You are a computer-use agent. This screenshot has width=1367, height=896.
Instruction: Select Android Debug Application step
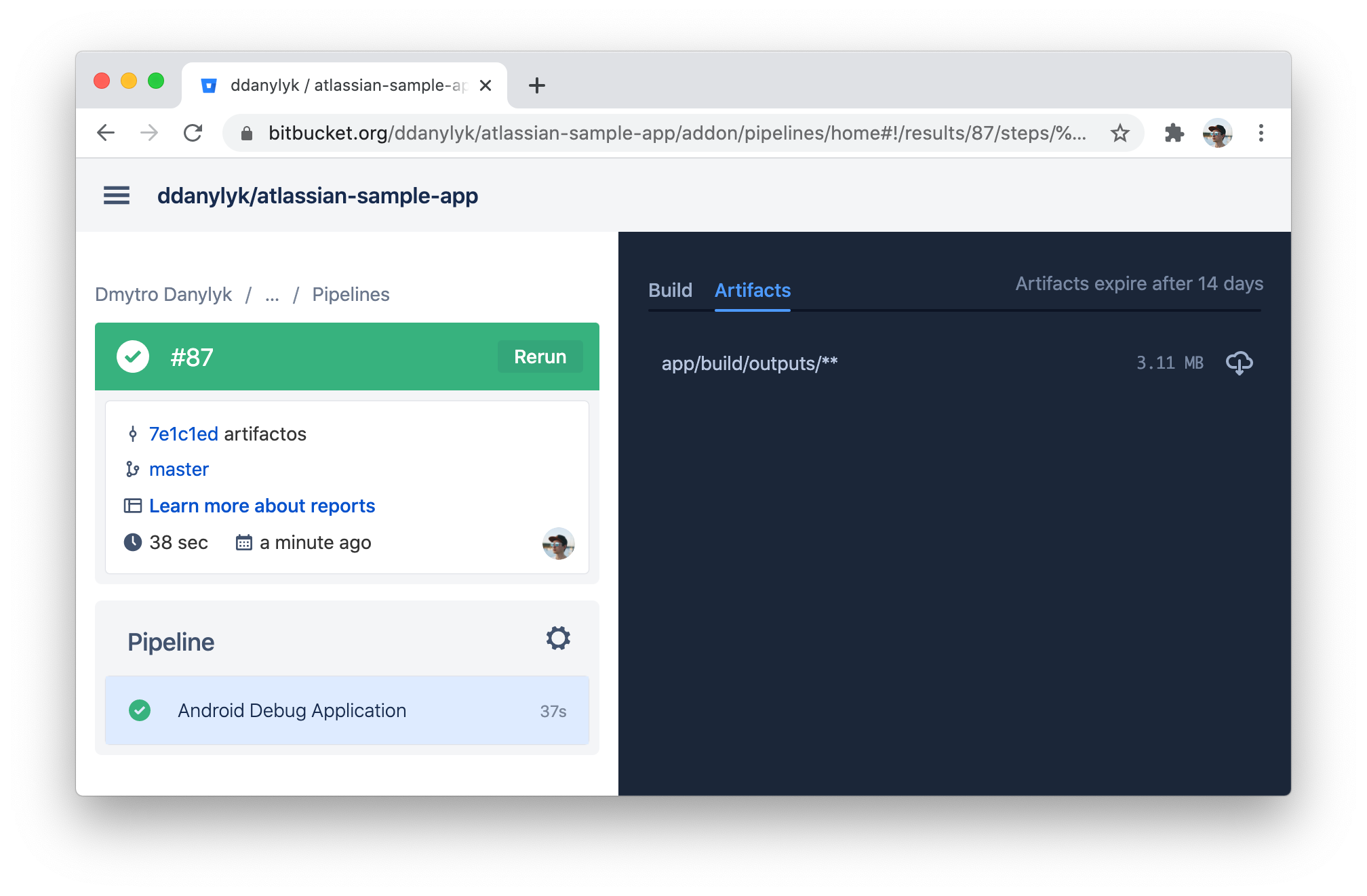(347, 710)
